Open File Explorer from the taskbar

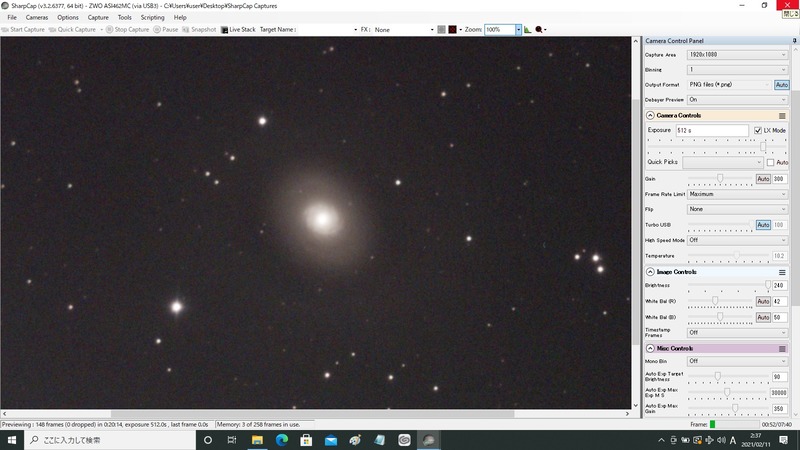pyautogui.click(x=257, y=440)
